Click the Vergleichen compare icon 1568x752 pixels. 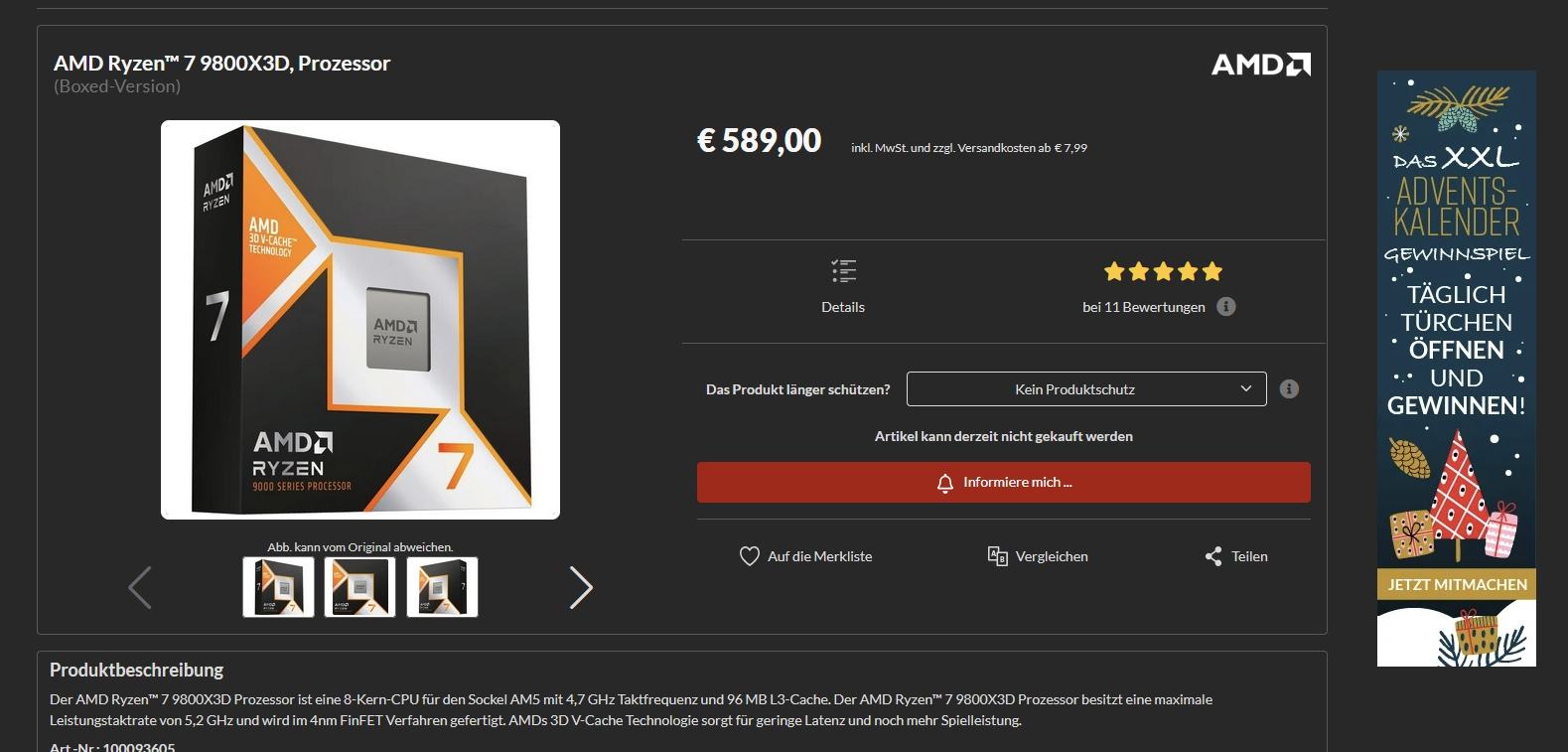point(998,556)
